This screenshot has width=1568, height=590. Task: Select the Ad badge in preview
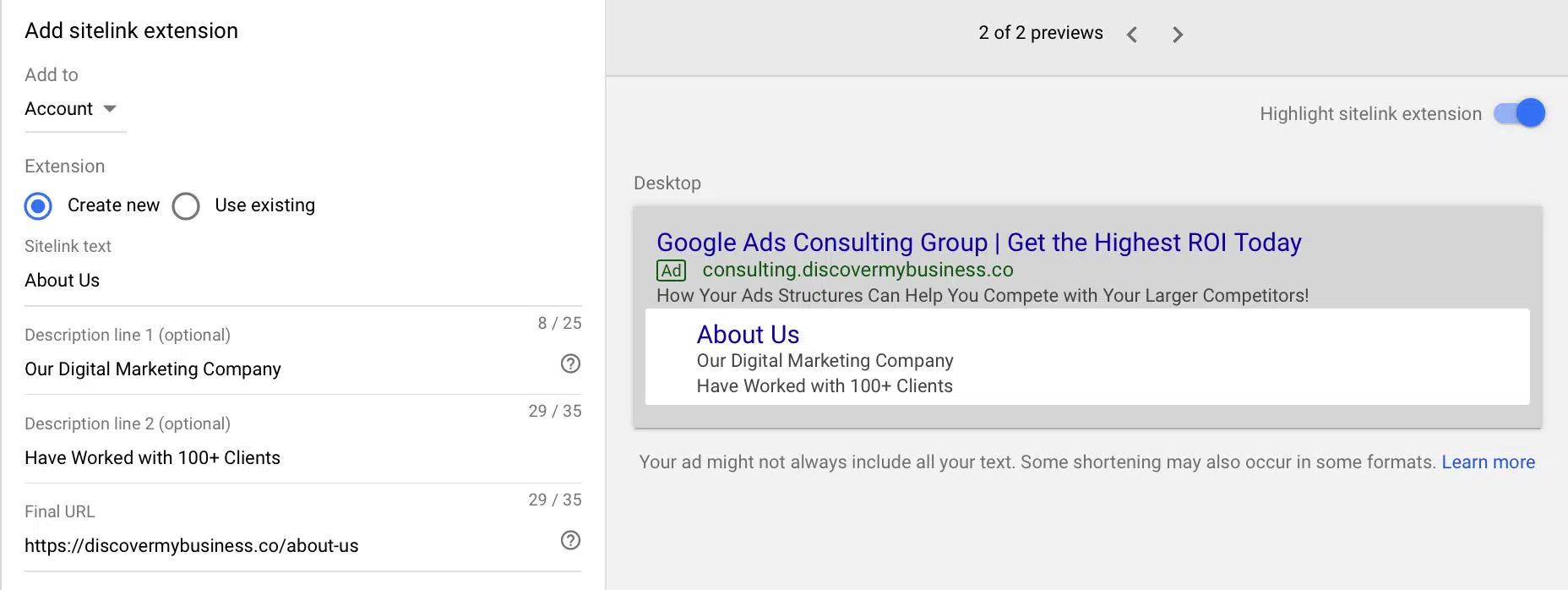(x=672, y=270)
